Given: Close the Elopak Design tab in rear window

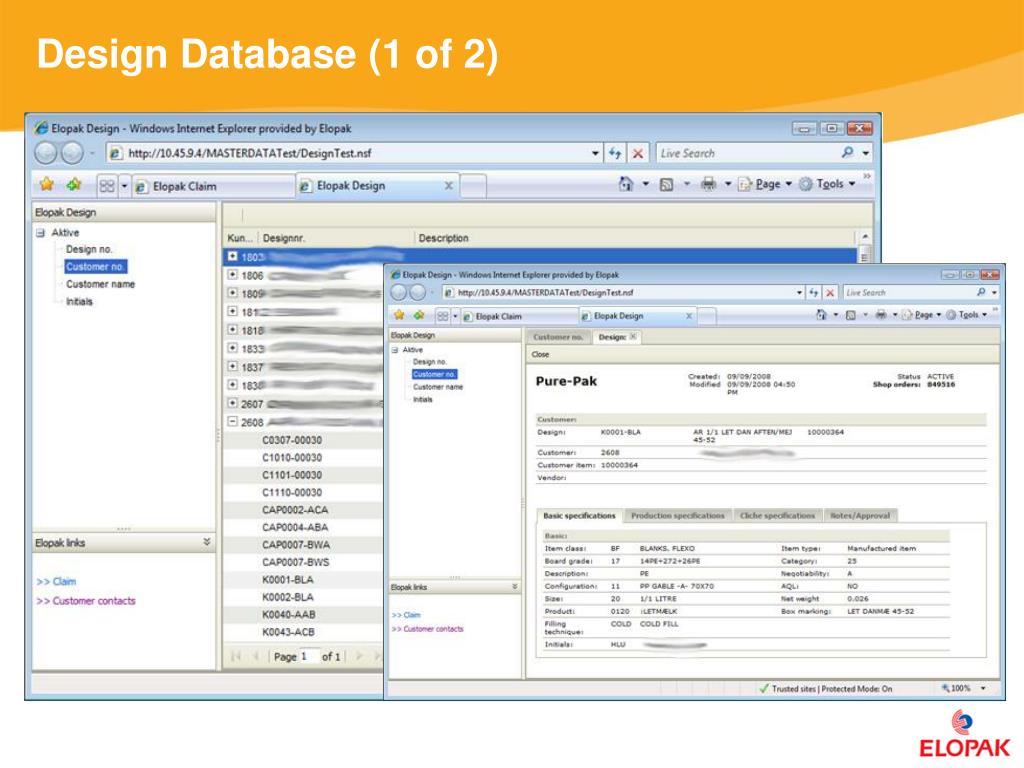Looking at the screenshot, I should (449, 185).
